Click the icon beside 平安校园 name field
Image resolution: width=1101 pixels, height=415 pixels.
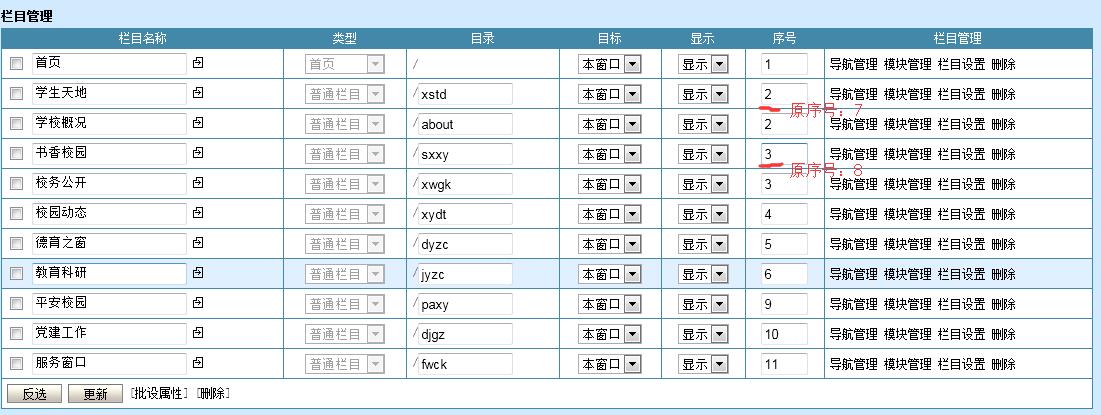(x=198, y=304)
